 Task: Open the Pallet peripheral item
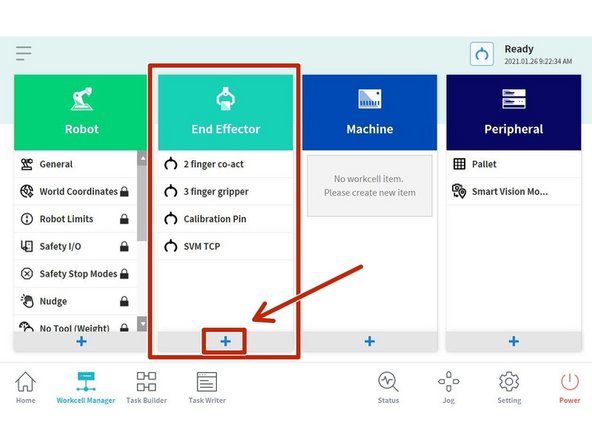click(513, 164)
